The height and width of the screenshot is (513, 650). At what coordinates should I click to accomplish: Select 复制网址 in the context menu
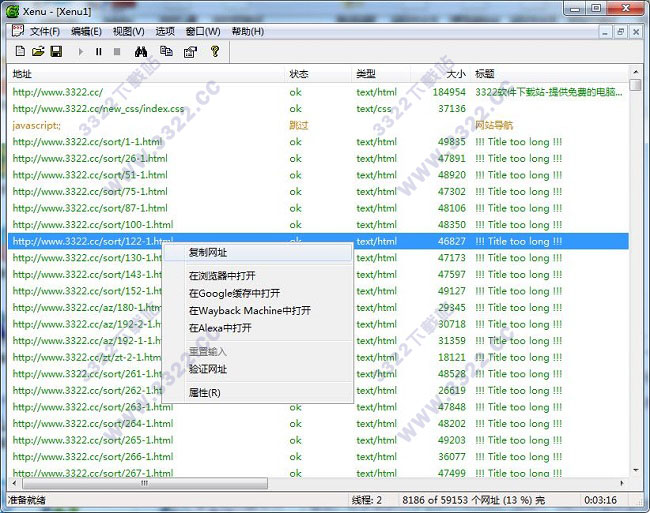[x=208, y=252]
